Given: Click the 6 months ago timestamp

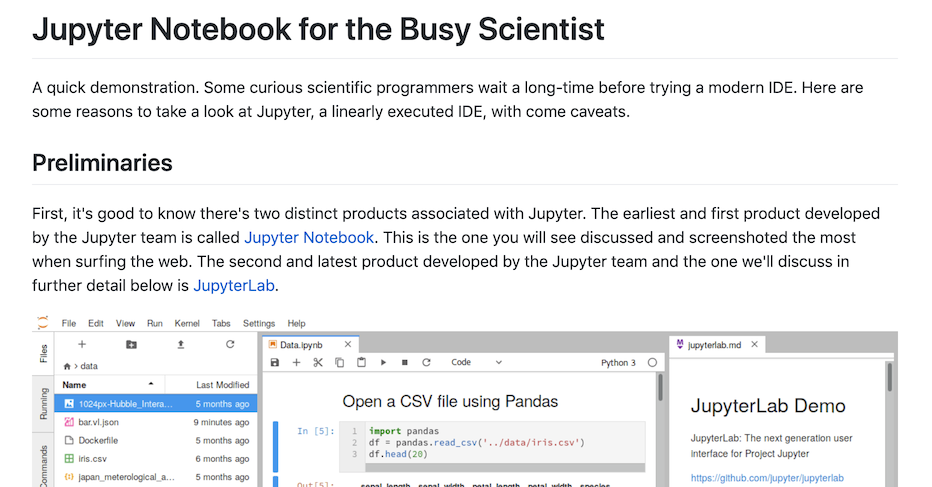Looking at the screenshot, I should coord(222,459).
